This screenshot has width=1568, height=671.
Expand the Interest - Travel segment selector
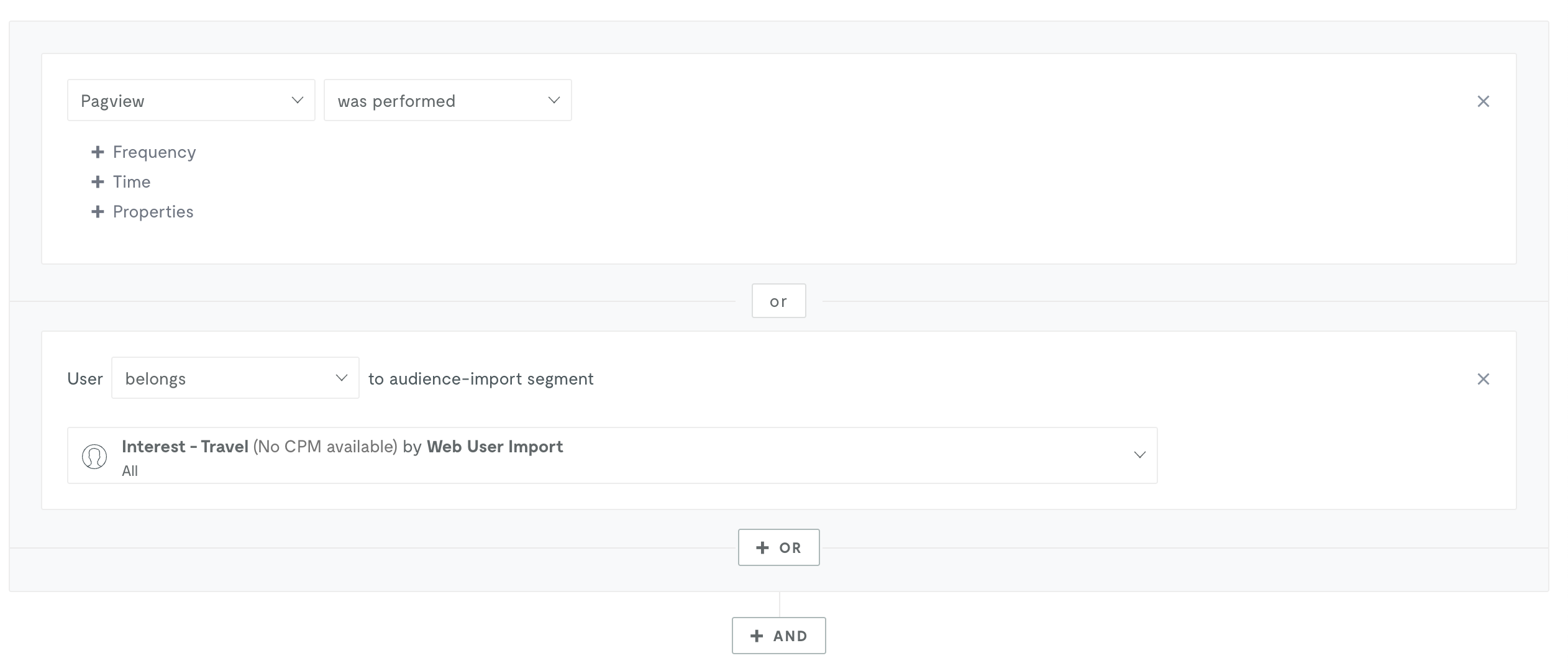pos(1139,455)
